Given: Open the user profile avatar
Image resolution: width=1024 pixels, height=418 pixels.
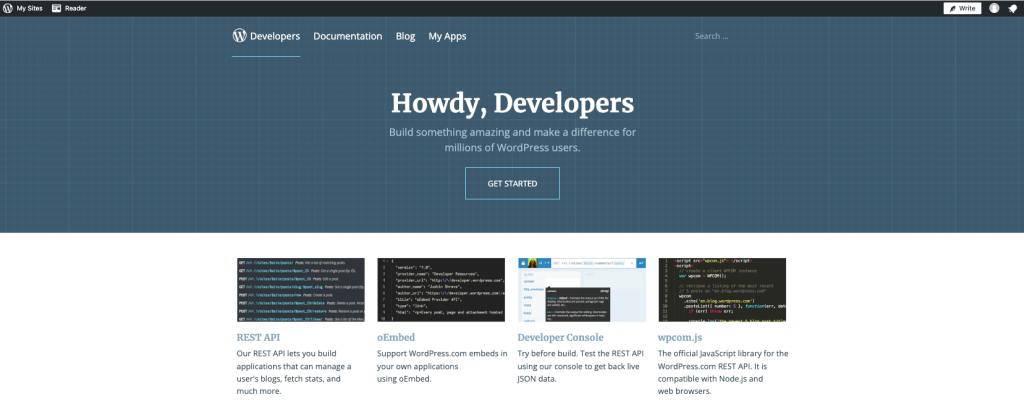Looking at the screenshot, I should click(x=994, y=8).
